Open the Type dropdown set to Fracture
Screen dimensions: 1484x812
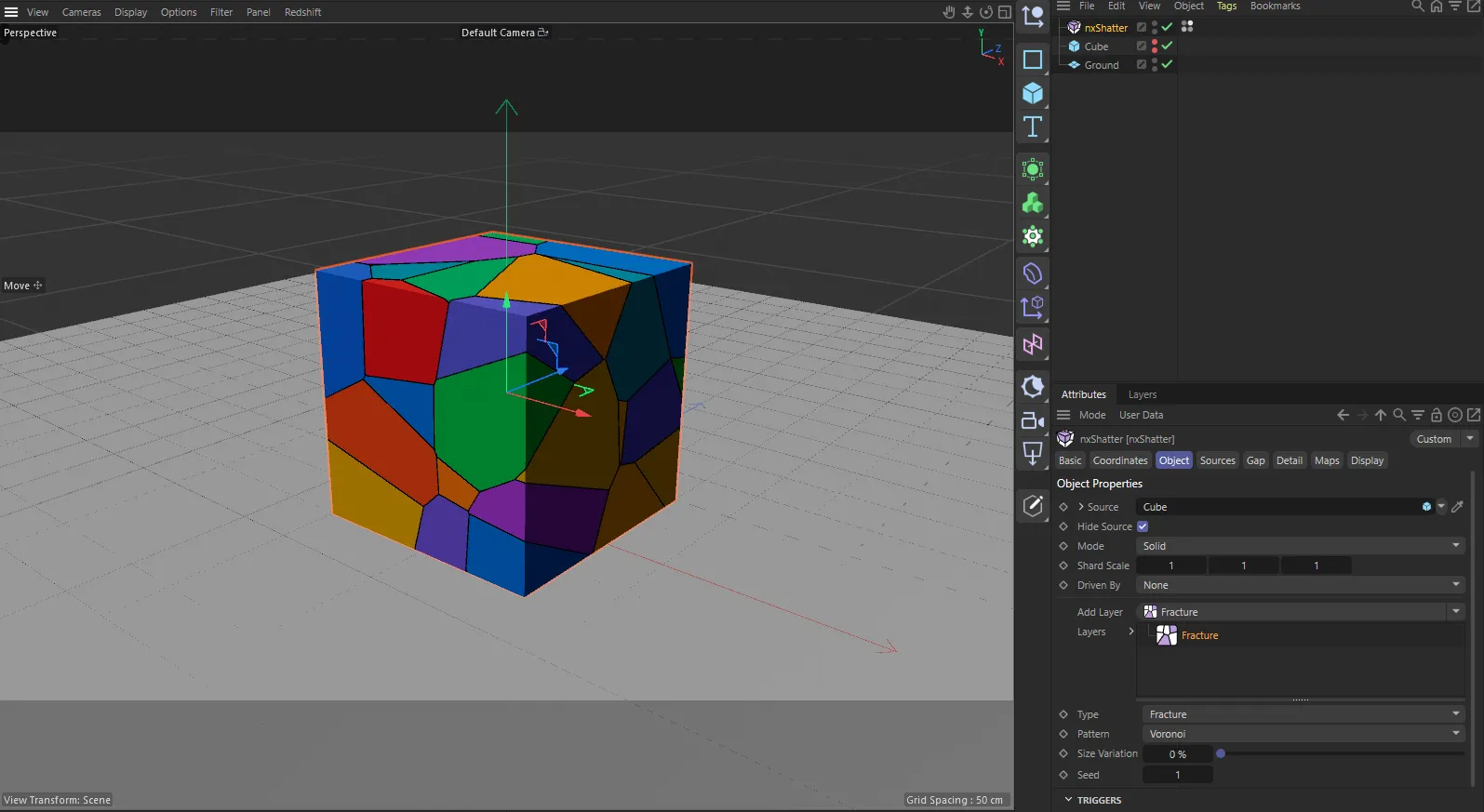click(x=1304, y=714)
